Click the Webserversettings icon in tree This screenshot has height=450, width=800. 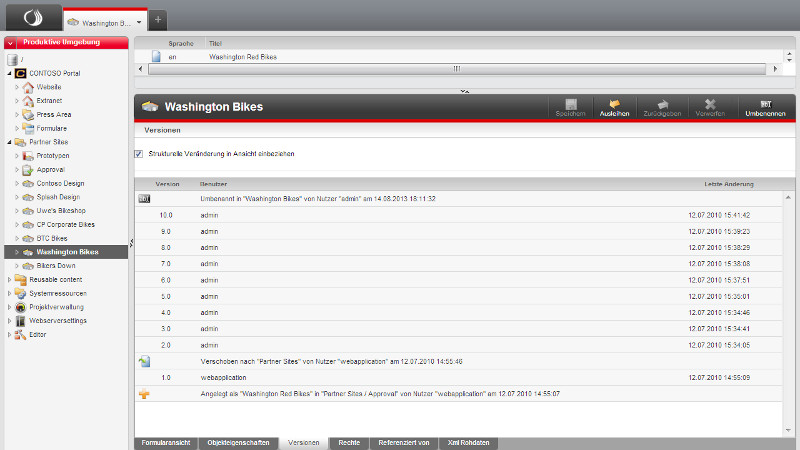click(21, 321)
